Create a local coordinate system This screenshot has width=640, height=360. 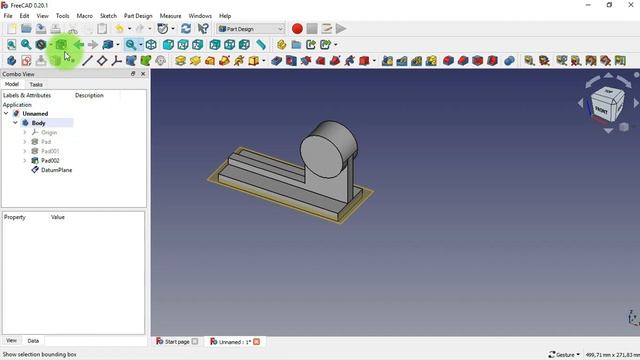coord(117,61)
